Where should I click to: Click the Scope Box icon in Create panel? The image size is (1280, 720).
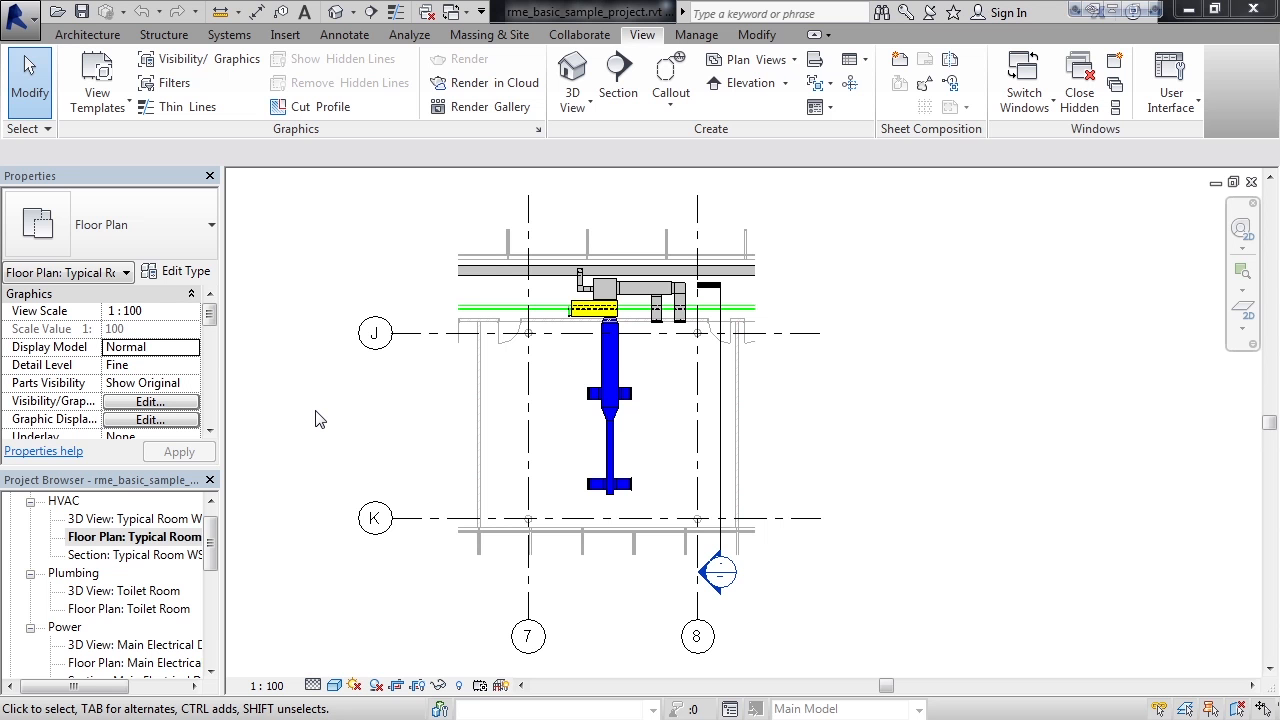point(849,83)
